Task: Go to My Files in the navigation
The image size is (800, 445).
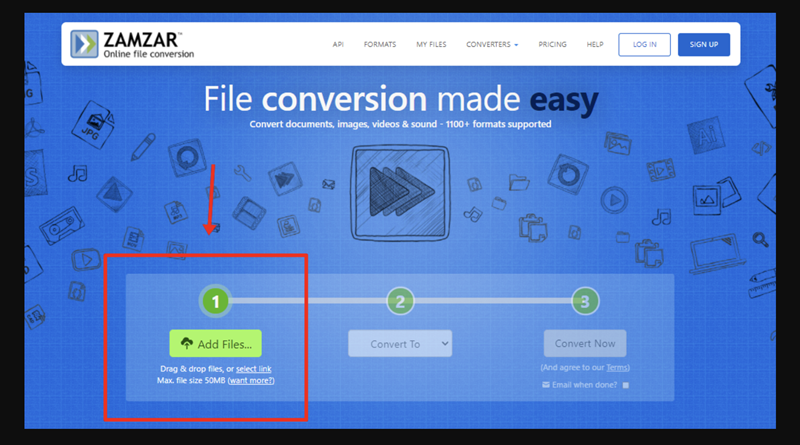Action: point(431,45)
